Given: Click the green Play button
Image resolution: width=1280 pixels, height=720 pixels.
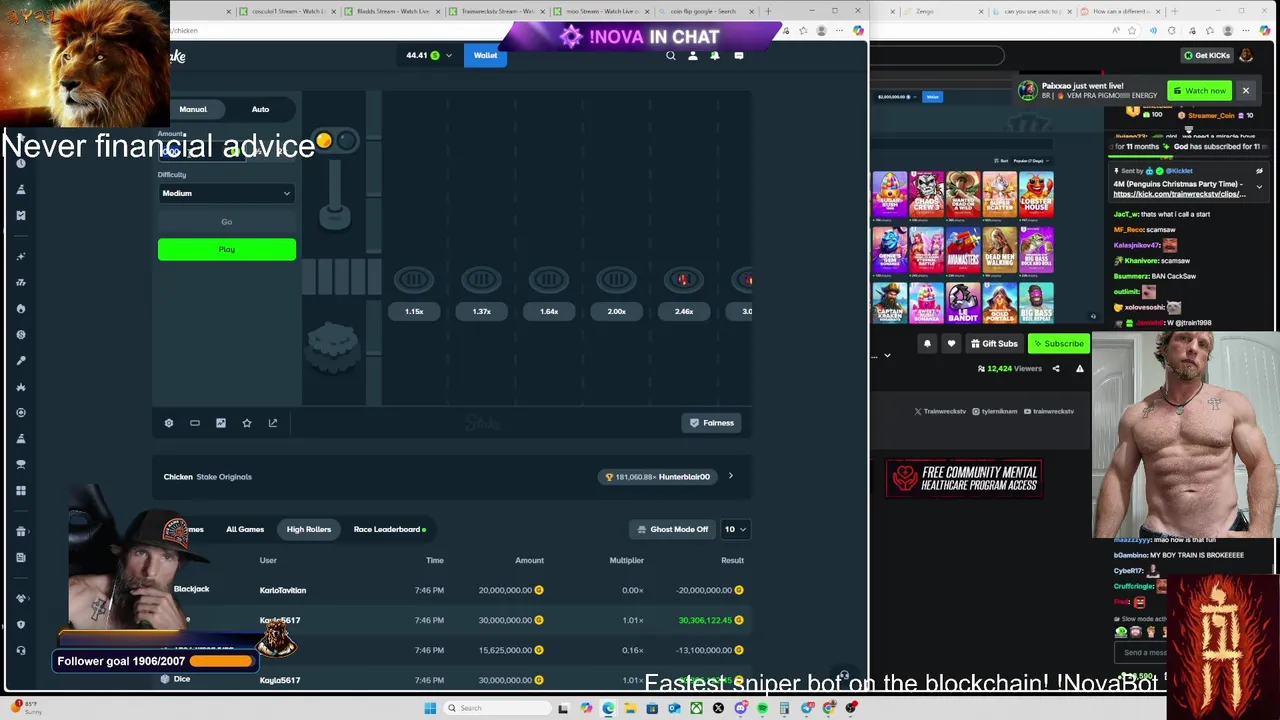Looking at the screenshot, I should pos(227,249).
